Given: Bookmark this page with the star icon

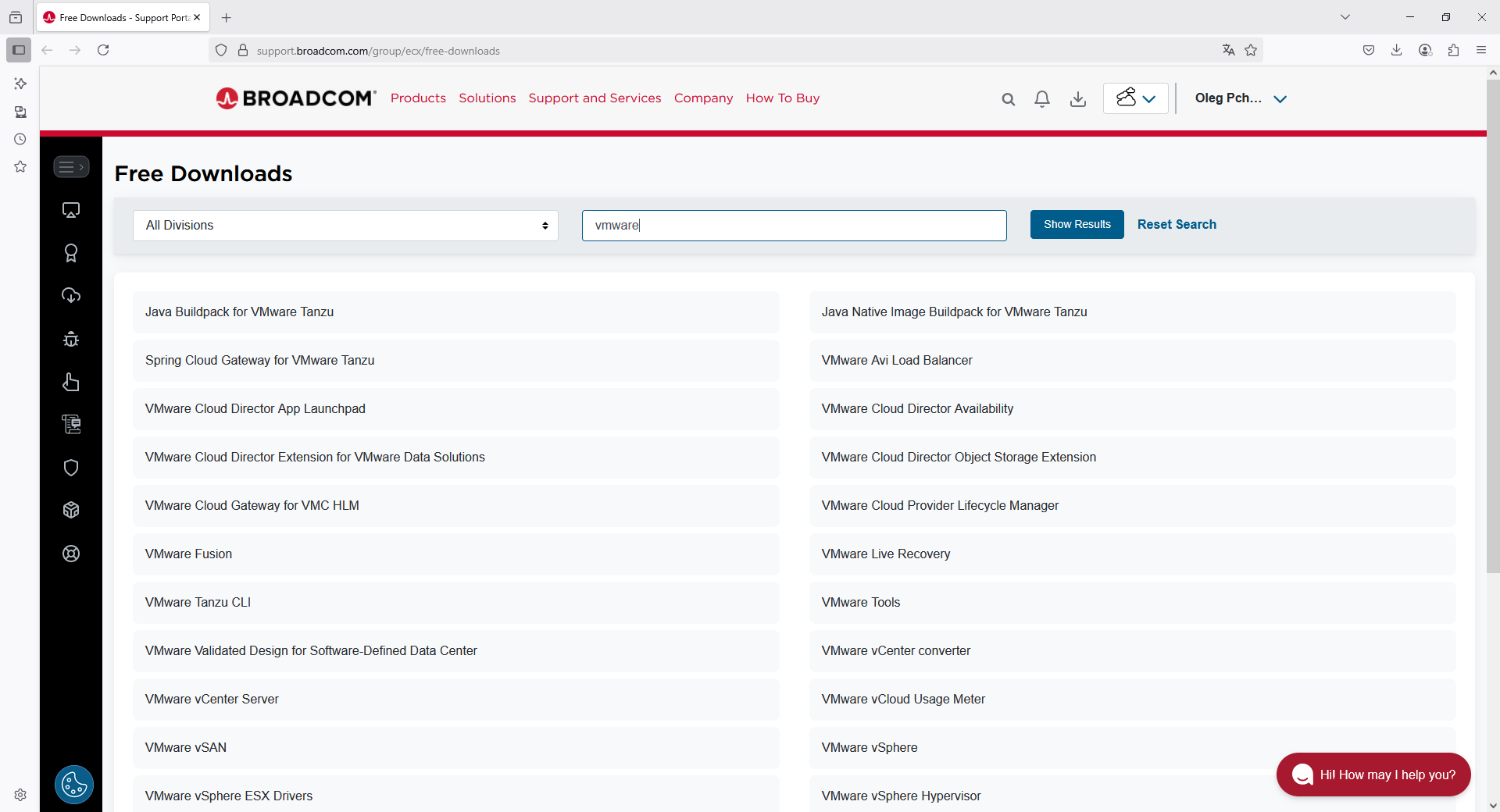Looking at the screenshot, I should (x=1251, y=50).
